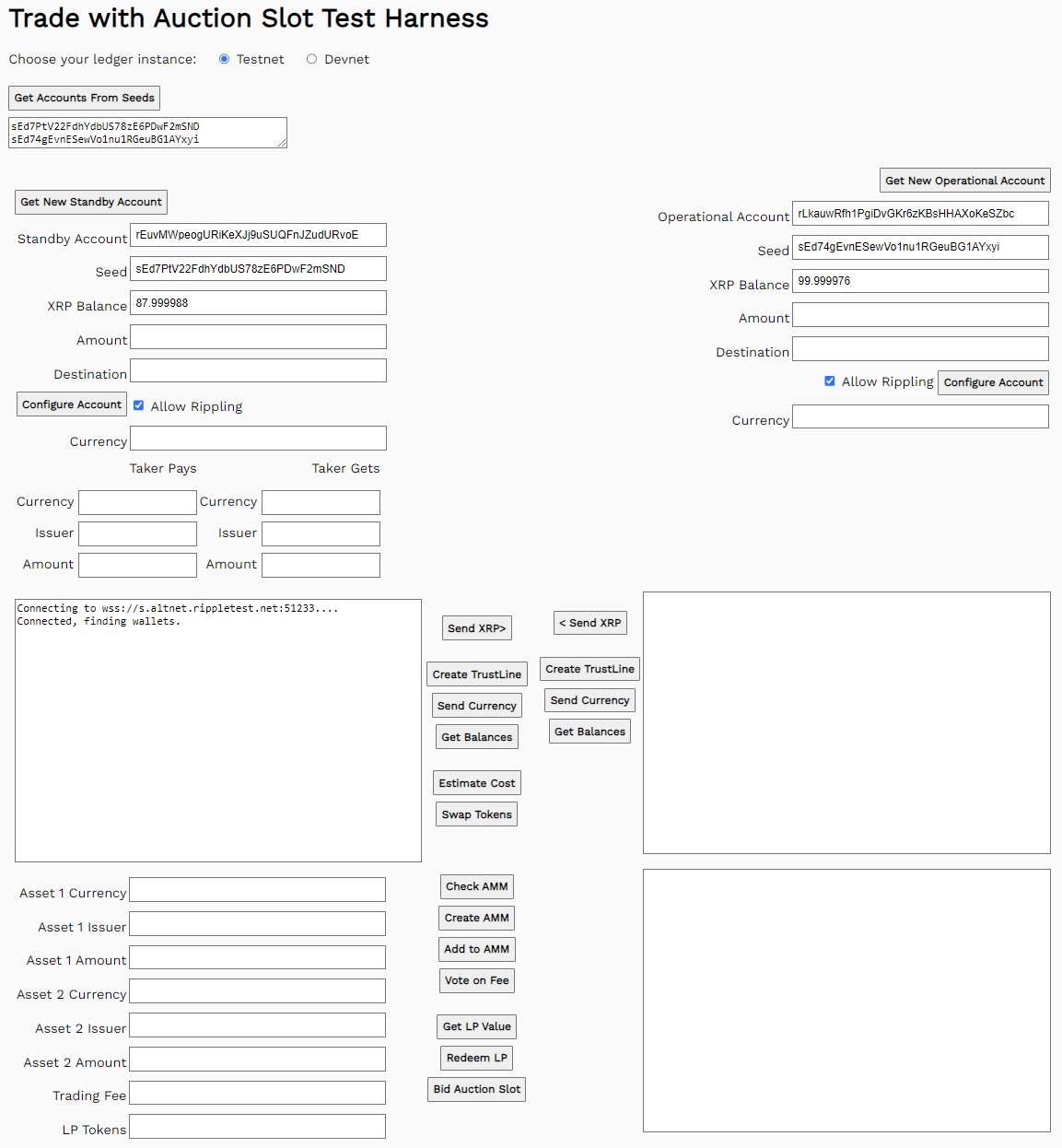
Task: Select the Devnet ledger instance
Action: pyautogui.click(x=311, y=59)
